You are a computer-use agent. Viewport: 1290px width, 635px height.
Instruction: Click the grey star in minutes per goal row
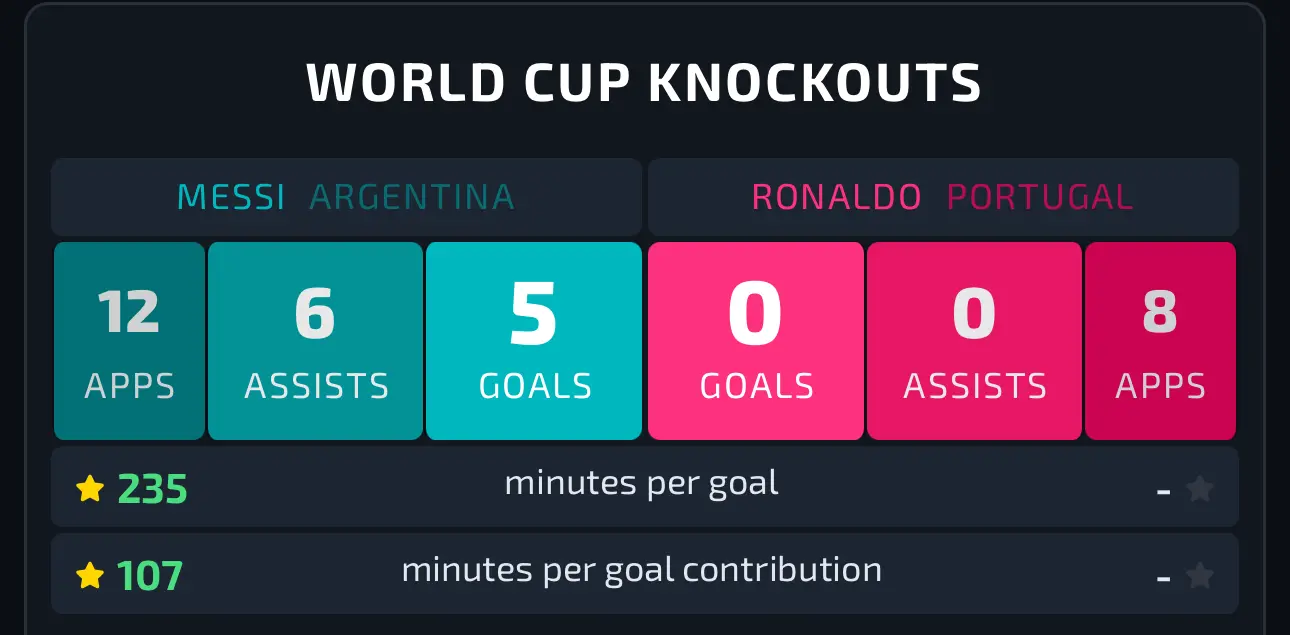click(1199, 489)
